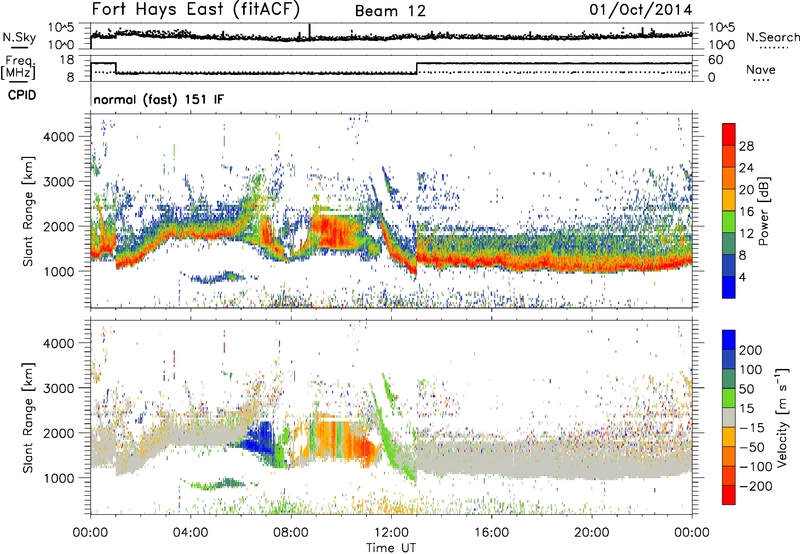Click the tall noise spike in N.Sky panel
This screenshot has width=800, height=554.
tap(309, 31)
